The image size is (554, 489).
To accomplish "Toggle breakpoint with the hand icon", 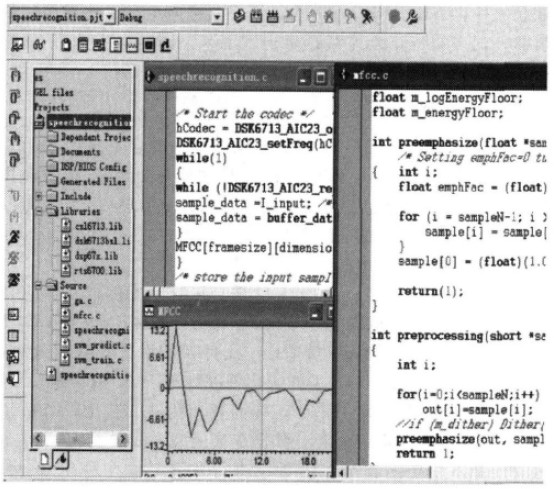I will coord(312,16).
